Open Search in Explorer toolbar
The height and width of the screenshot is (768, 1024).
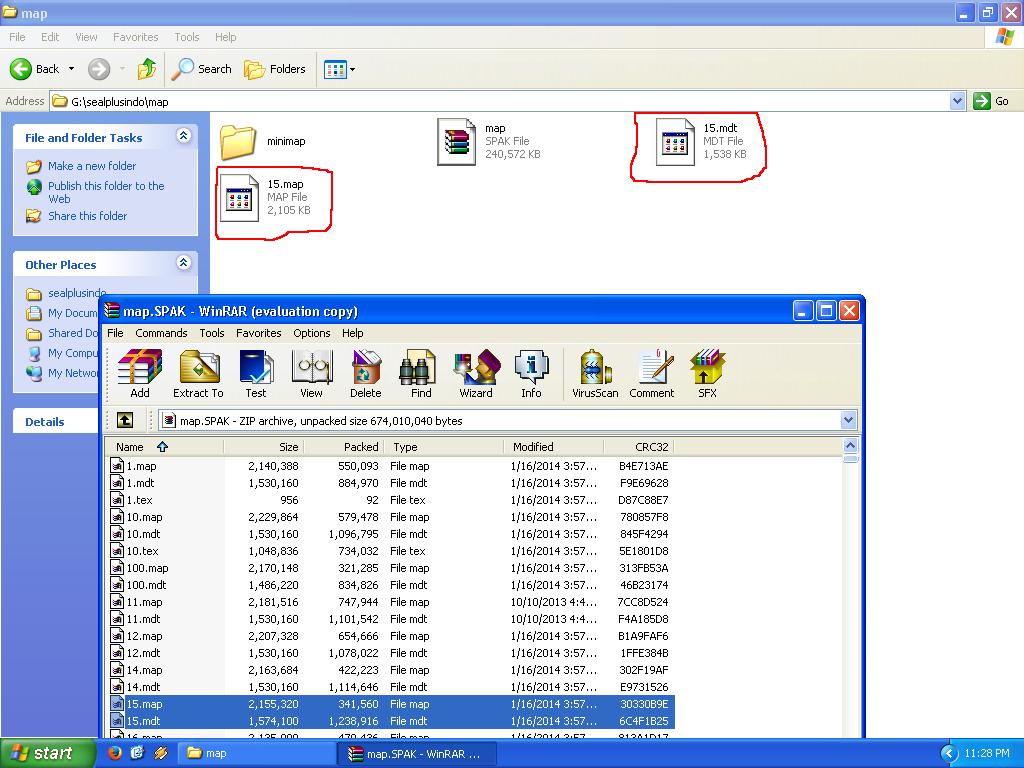click(x=201, y=69)
